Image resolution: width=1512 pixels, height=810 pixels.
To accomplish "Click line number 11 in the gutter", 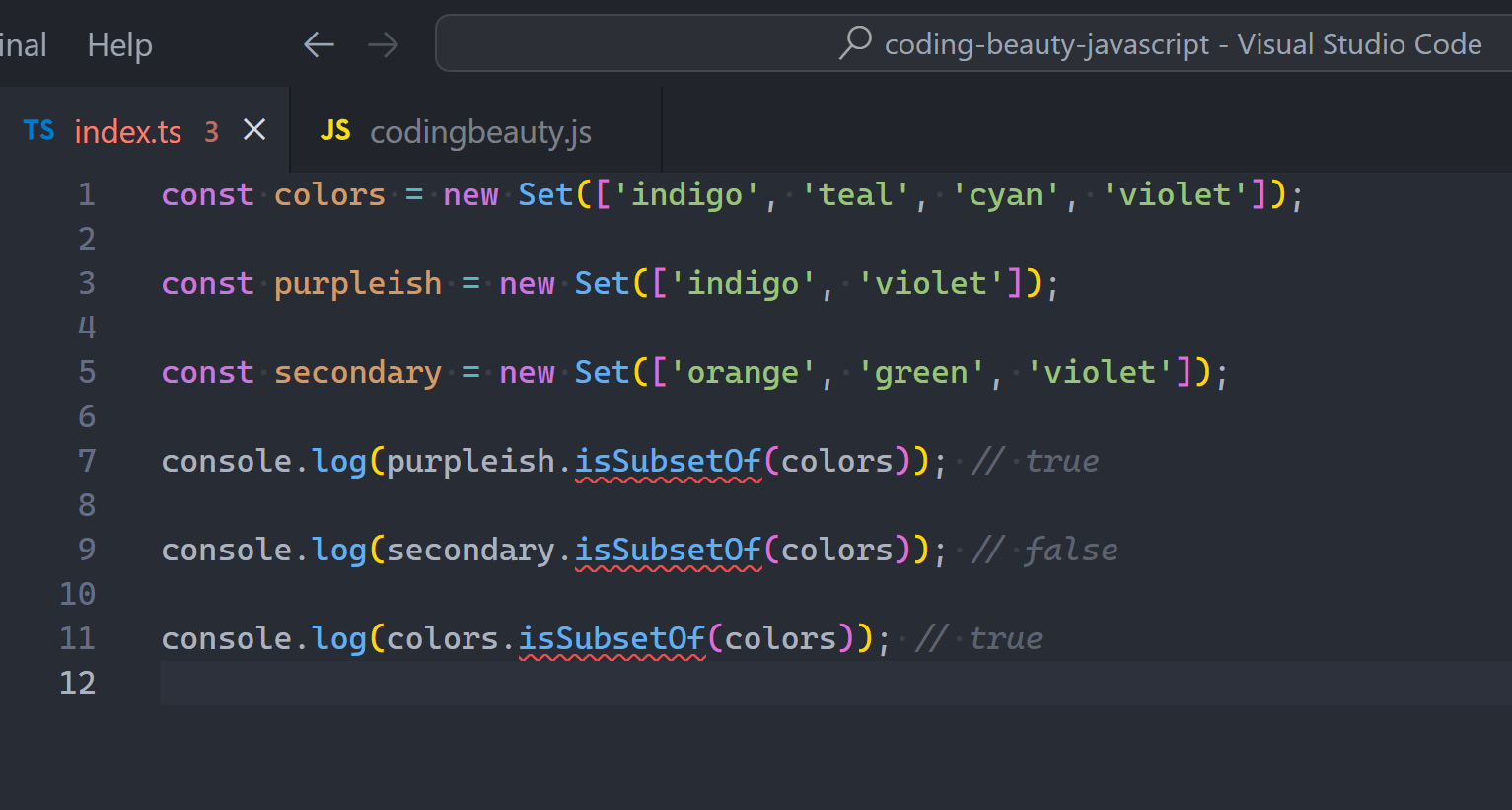I will 77,638.
